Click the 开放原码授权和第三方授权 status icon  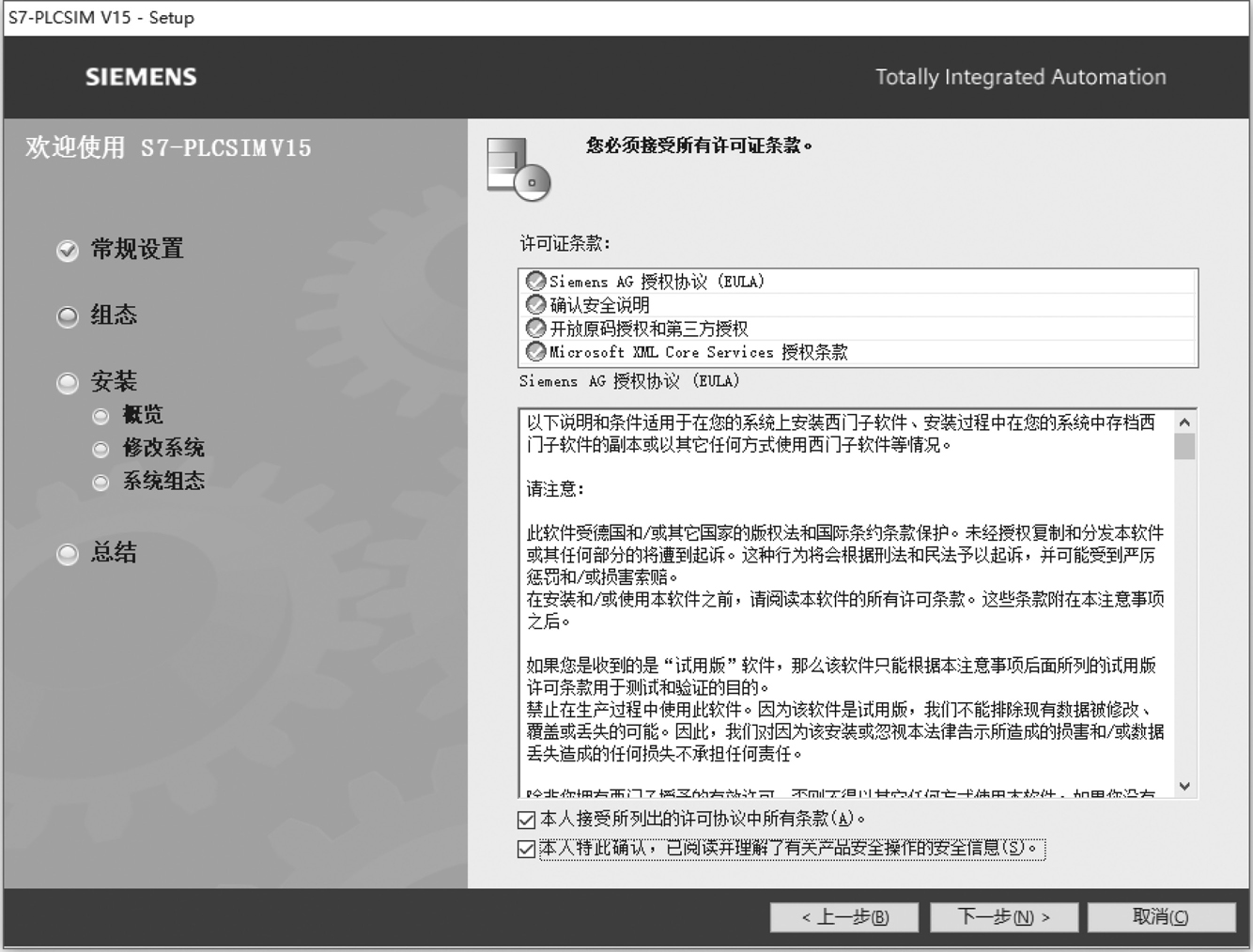tap(536, 328)
